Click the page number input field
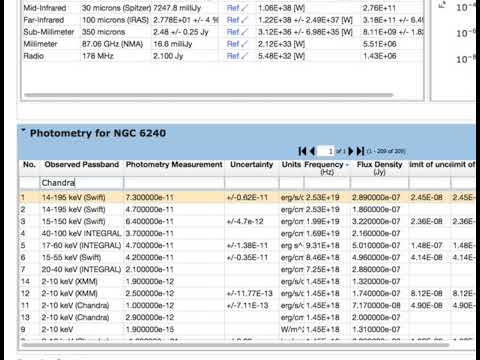Viewport: 480px width, 360px height. [326, 151]
